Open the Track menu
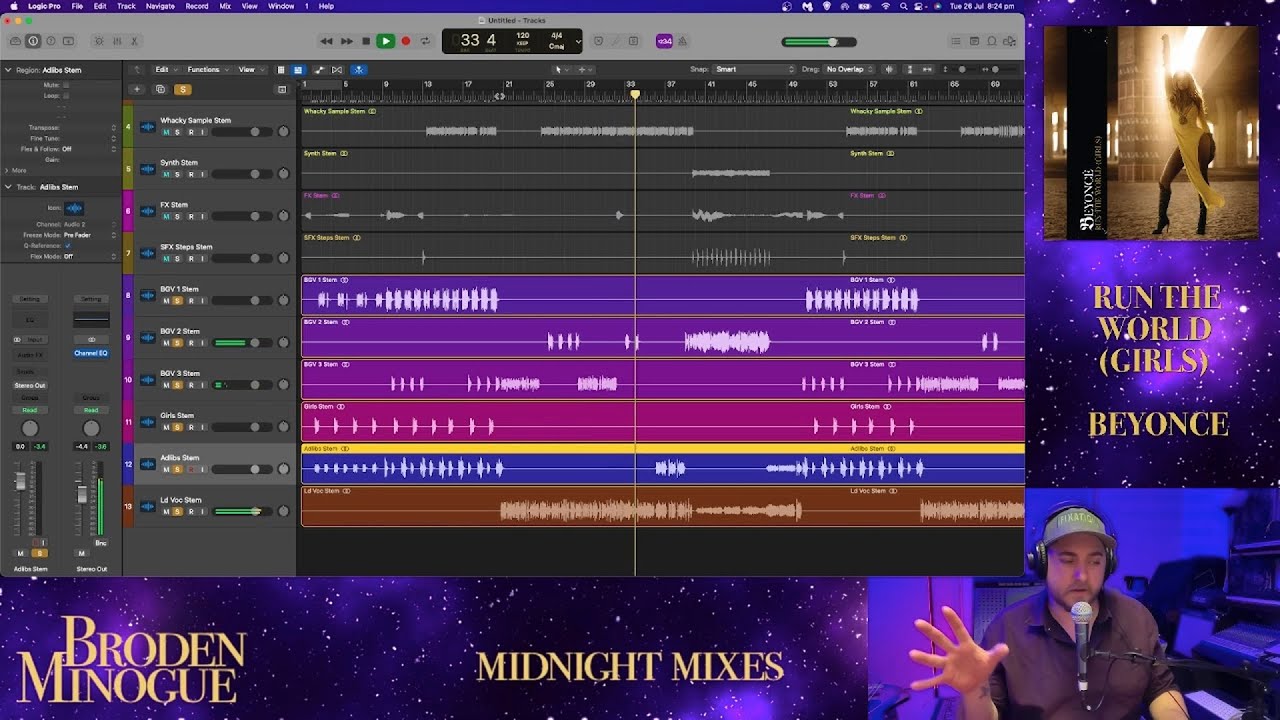Viewport: 1280px width, 720px height. (x=126, y=6)
